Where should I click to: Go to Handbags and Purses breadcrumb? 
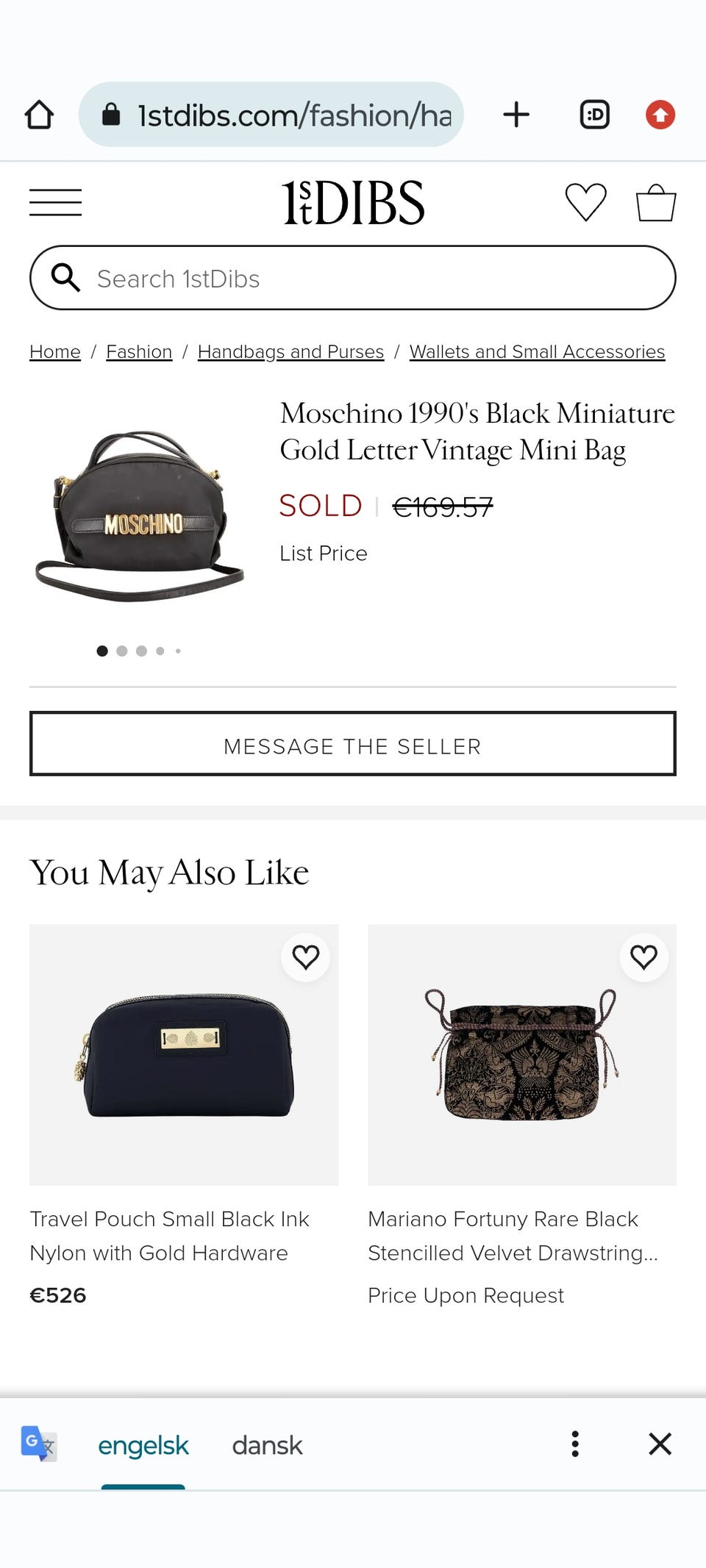290,352
